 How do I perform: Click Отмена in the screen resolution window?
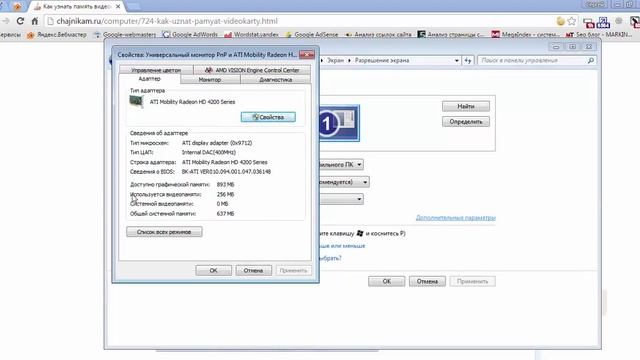pyautogui.click(x=427, y=281)
